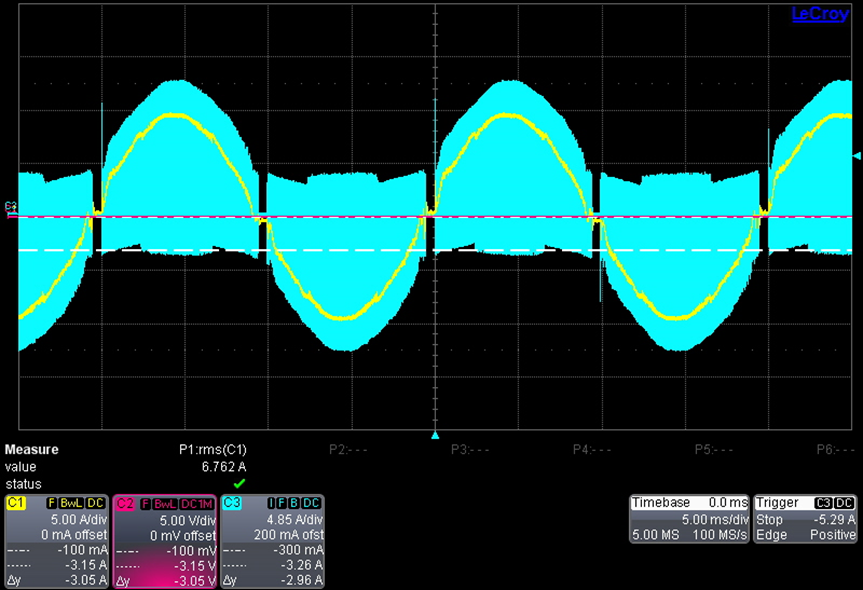The width and height of the screenshot is (863, 590).
Task: Click the Measure table heading
Action: pos(32,450)
